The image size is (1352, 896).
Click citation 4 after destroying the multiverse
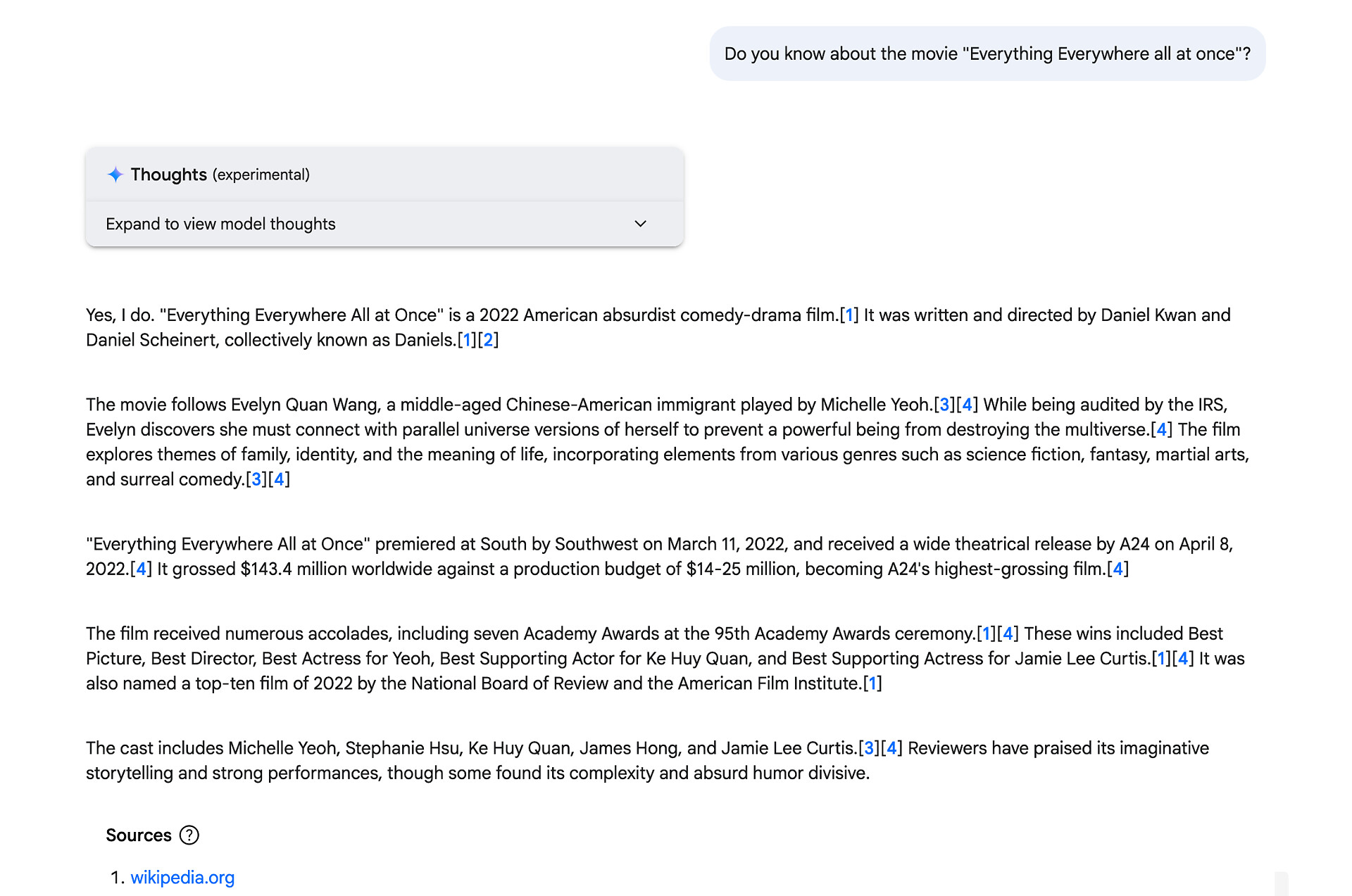[1160, 429]
